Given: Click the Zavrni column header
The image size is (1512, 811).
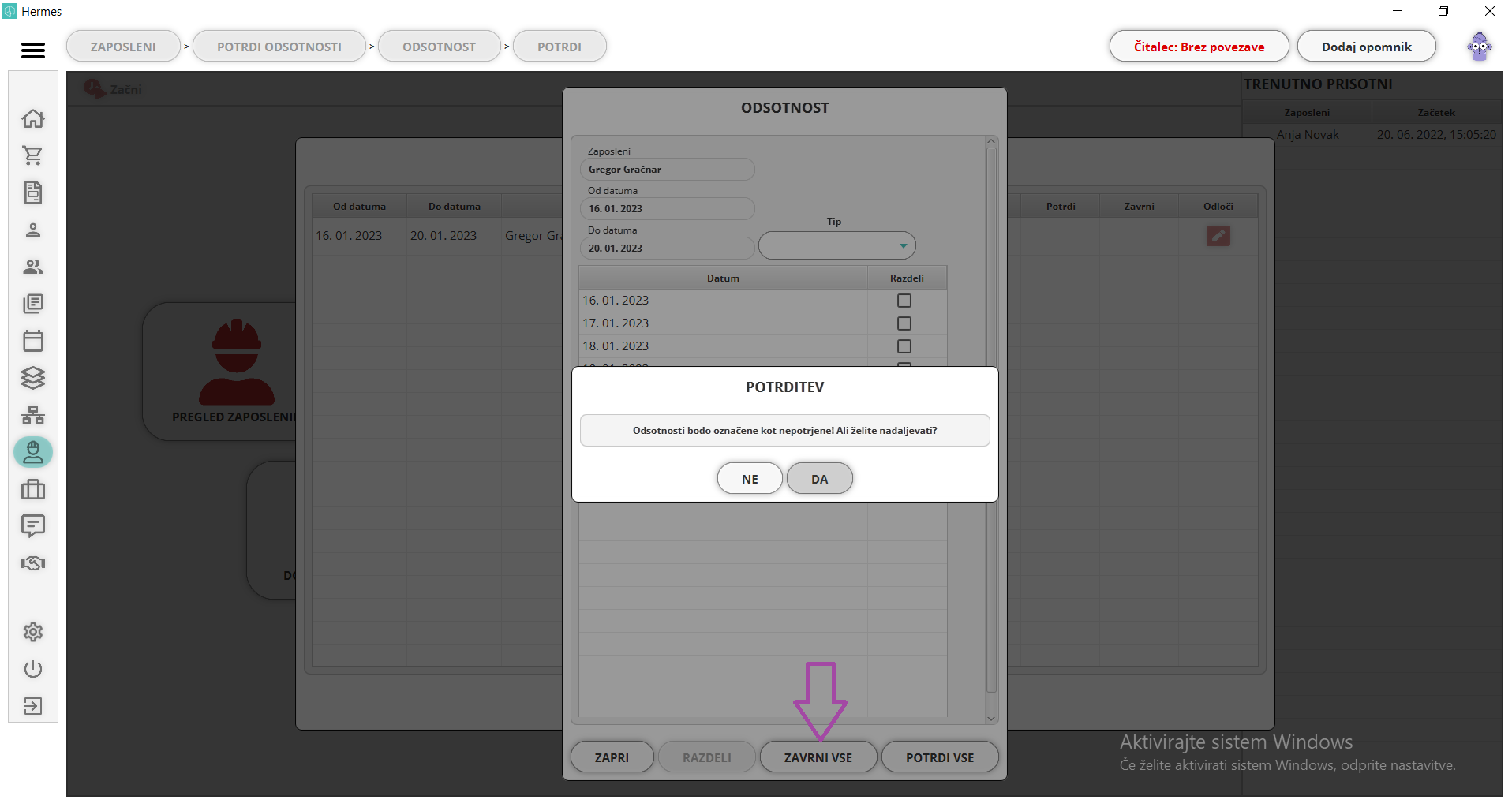Looking at the screenshot, I should (1139, 206).
